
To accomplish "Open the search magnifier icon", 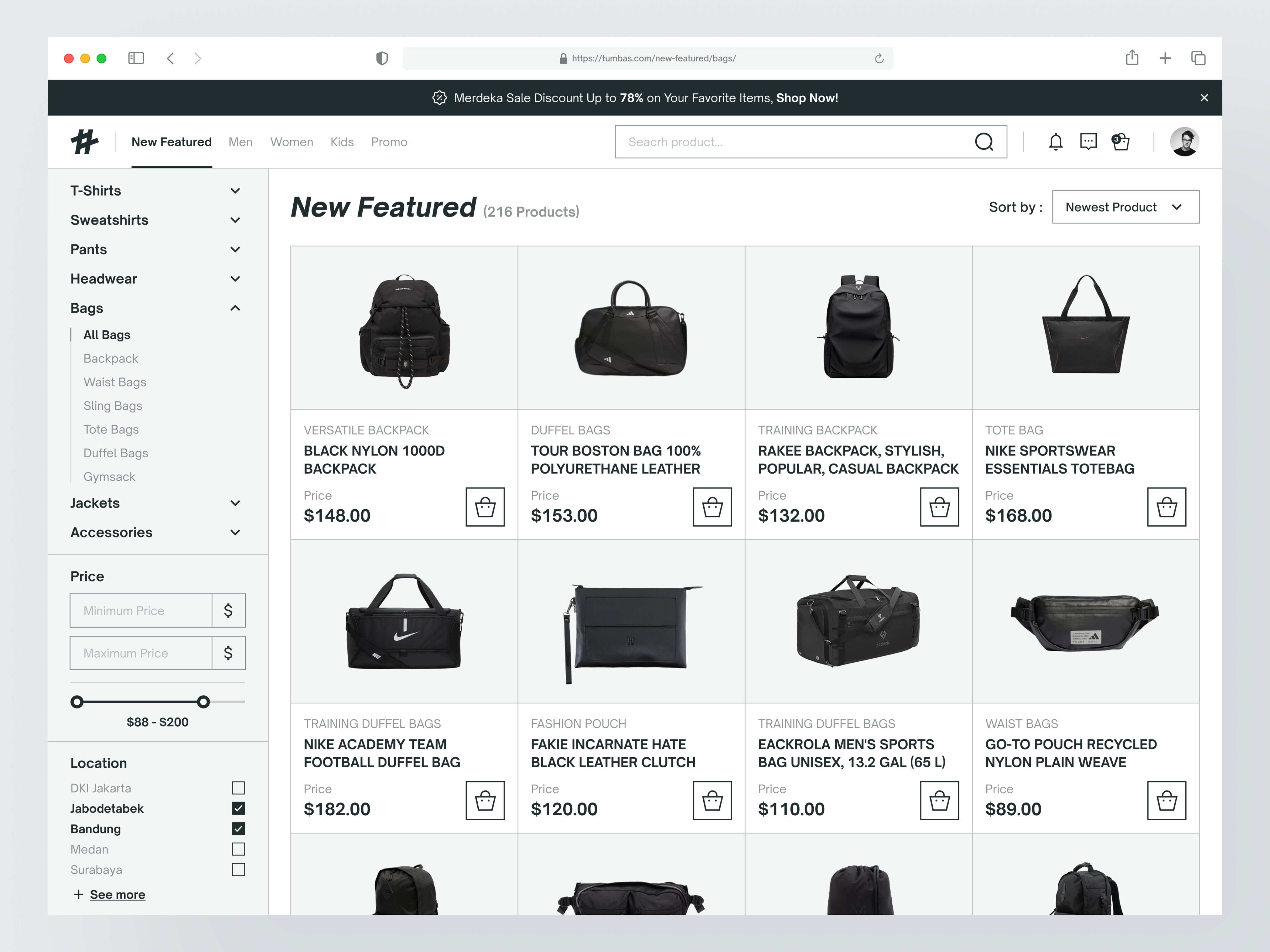I will (984, 142).
